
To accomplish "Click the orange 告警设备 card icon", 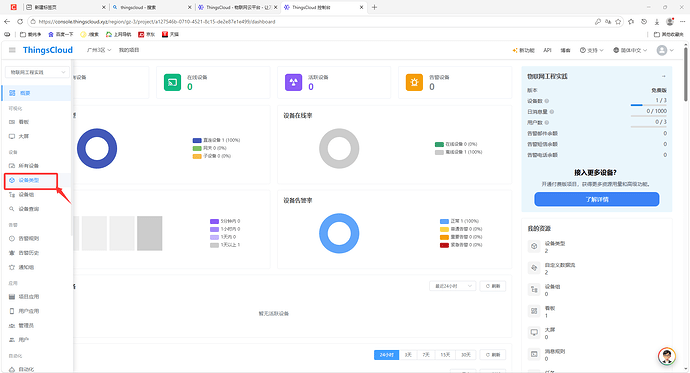I will click(x=414, y=82).
